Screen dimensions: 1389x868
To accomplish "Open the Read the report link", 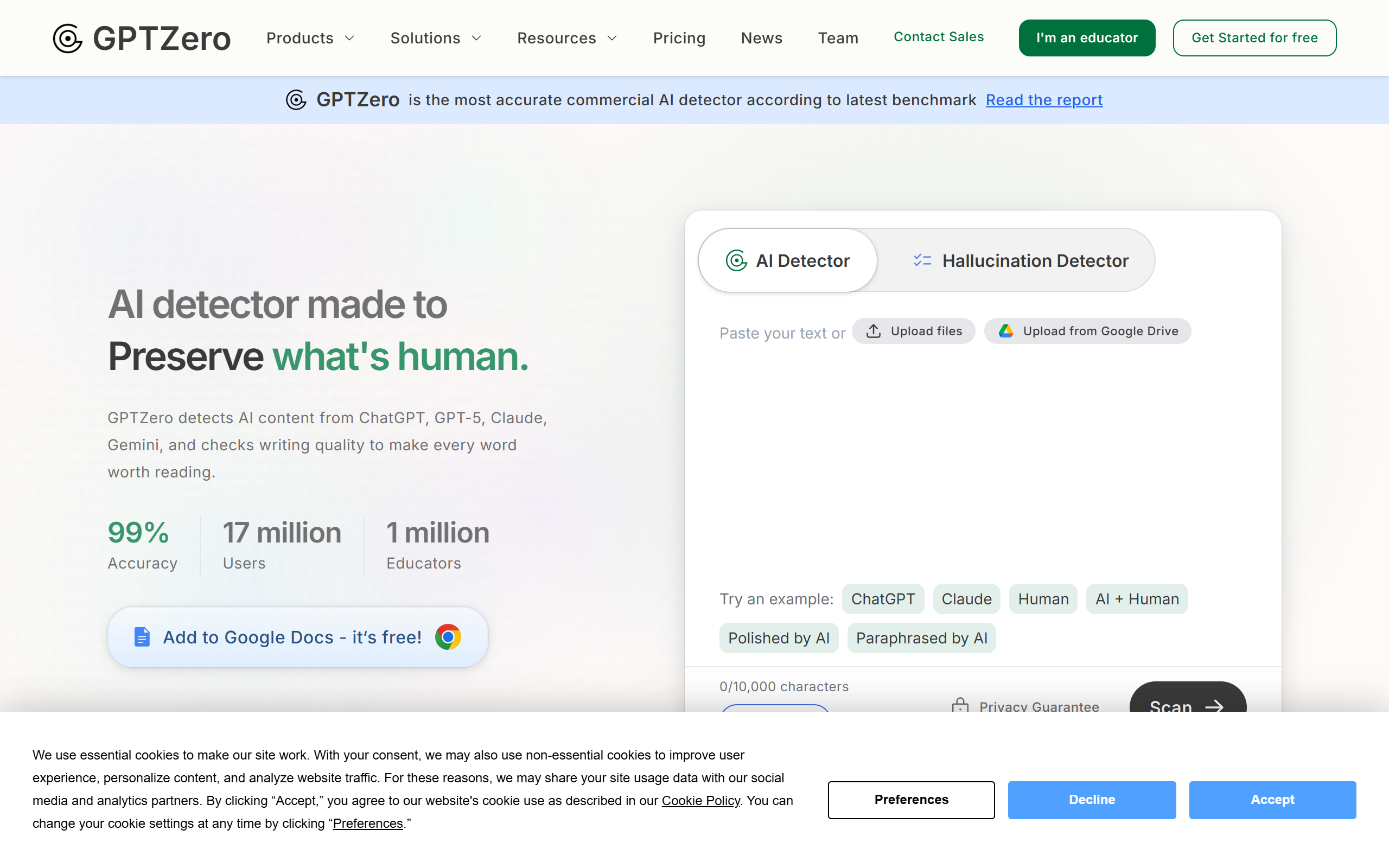I will click(x=1044, y=100).
